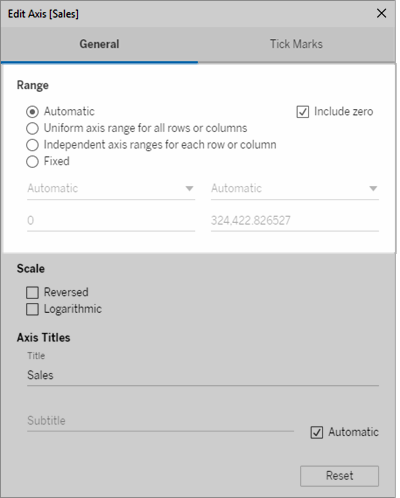The image size is (400, 498).
Task: Choose the Fixed range option
Action: pos(32,162)
